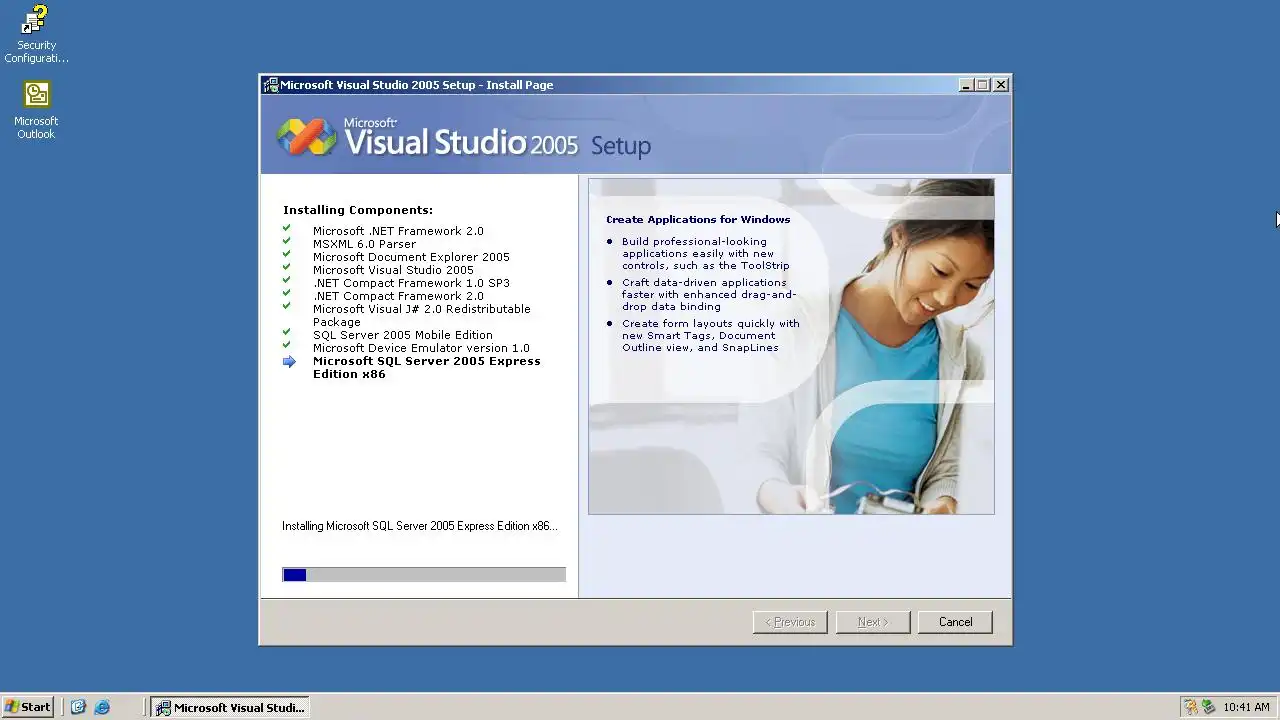Viewport: 1280px width, 720px height.
Task: Click 'MSXML 6.0 Parser' list entry
Action: click(x=364, y=244)
